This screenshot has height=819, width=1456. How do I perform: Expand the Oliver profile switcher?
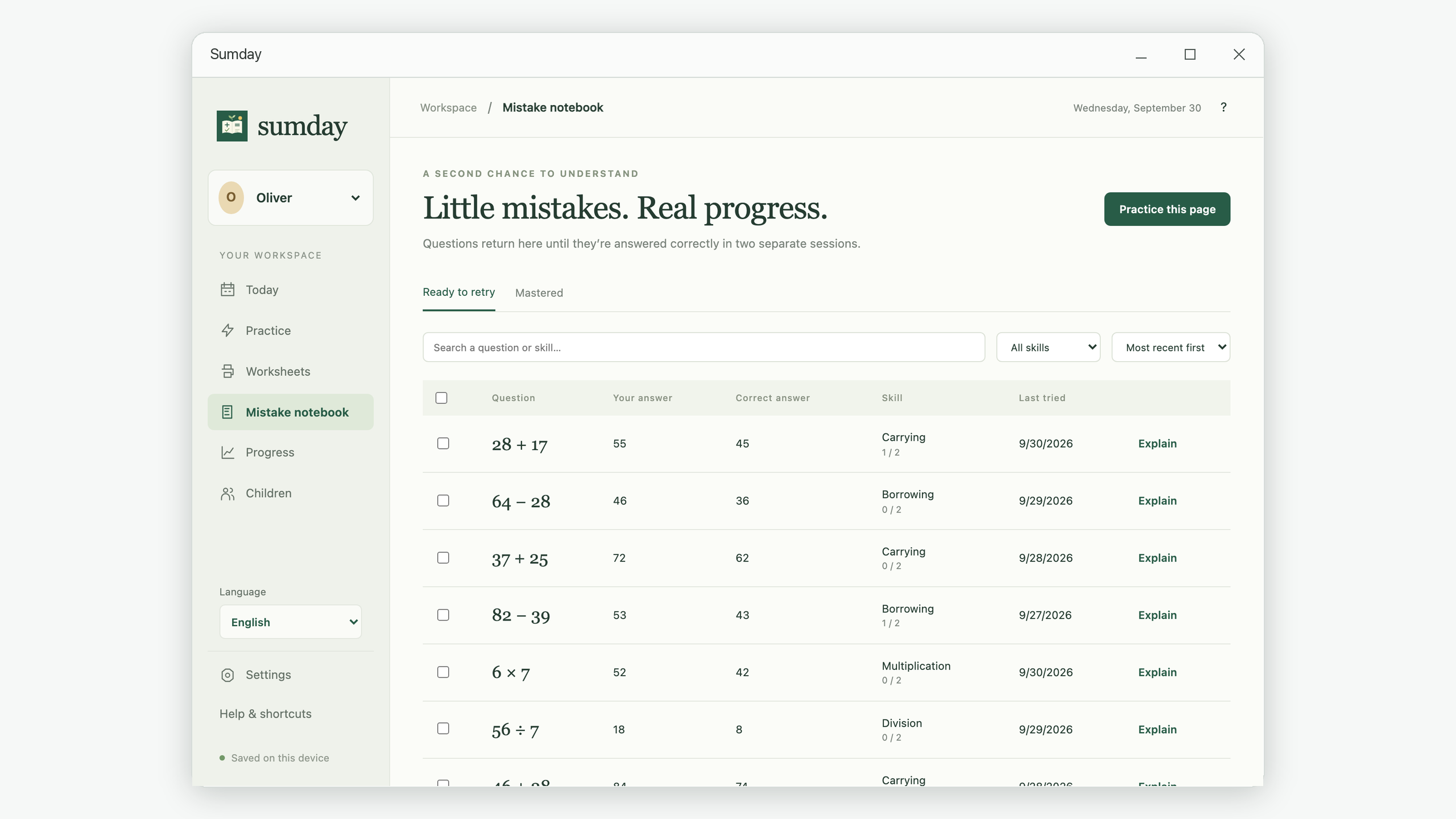(x=291, y=198)
